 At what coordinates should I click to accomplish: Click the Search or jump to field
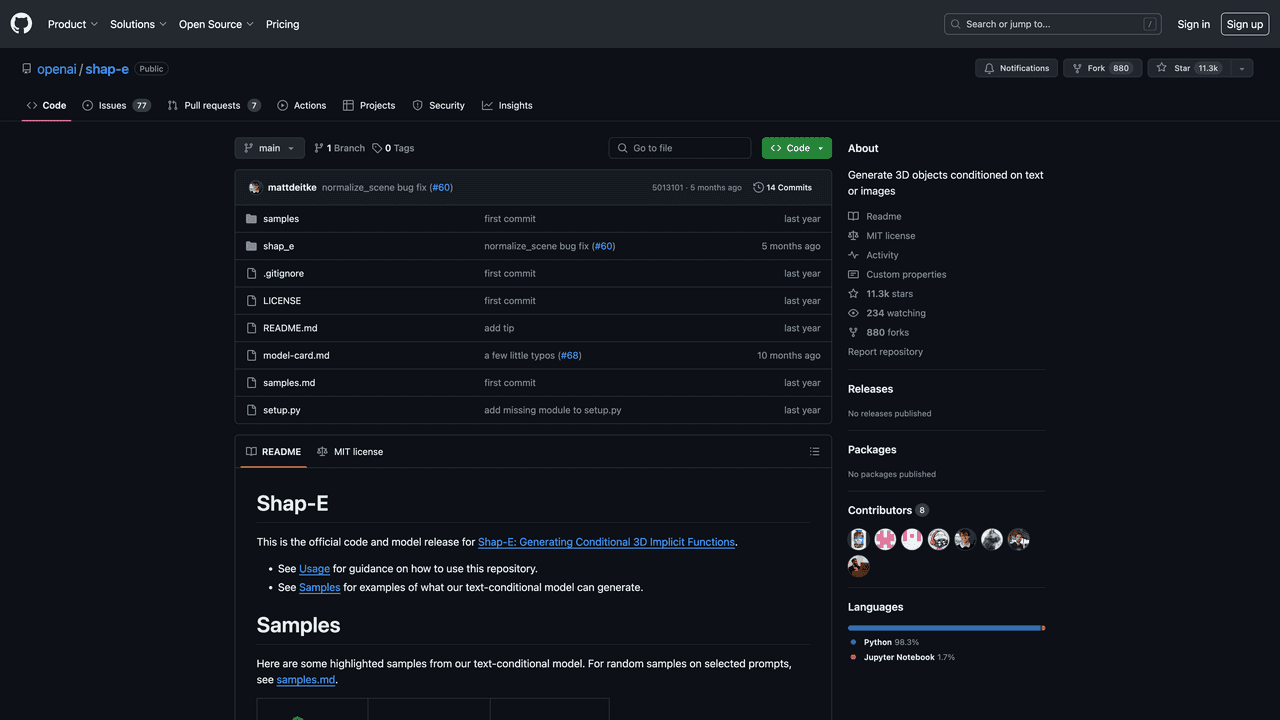1052,24
